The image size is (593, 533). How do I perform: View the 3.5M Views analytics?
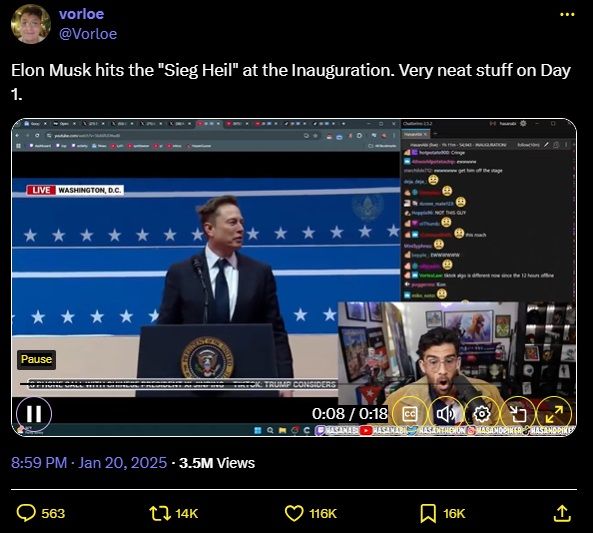coord(217,463)
